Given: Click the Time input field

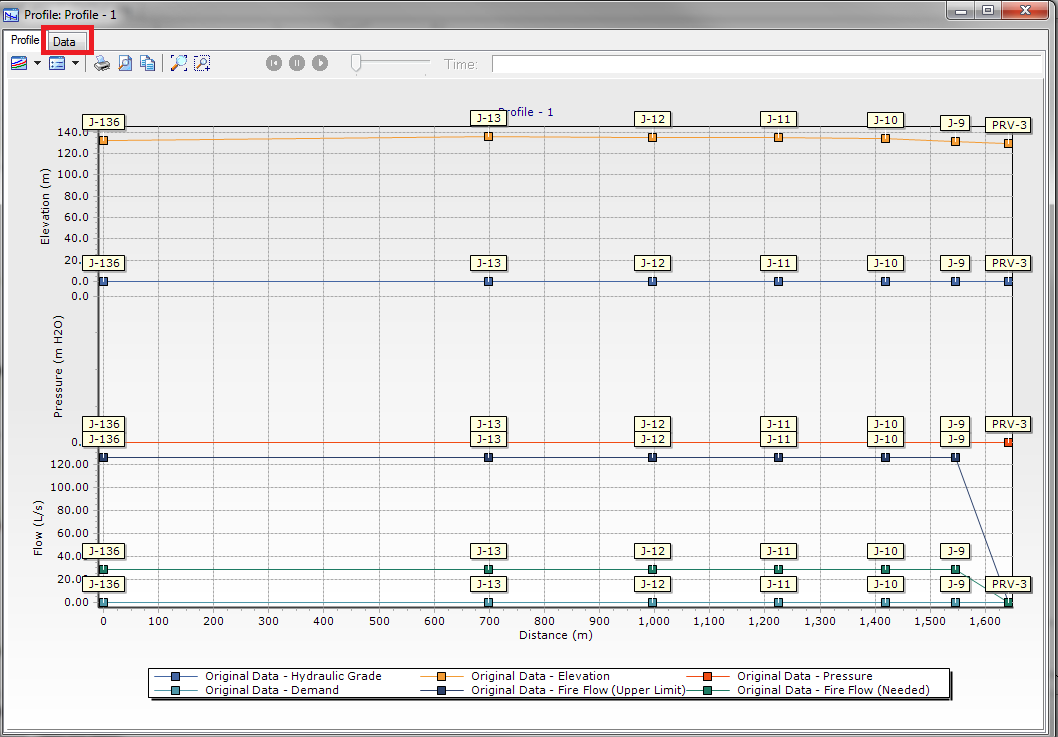Looking at the screenshot, I should click(x=766, y=65).
